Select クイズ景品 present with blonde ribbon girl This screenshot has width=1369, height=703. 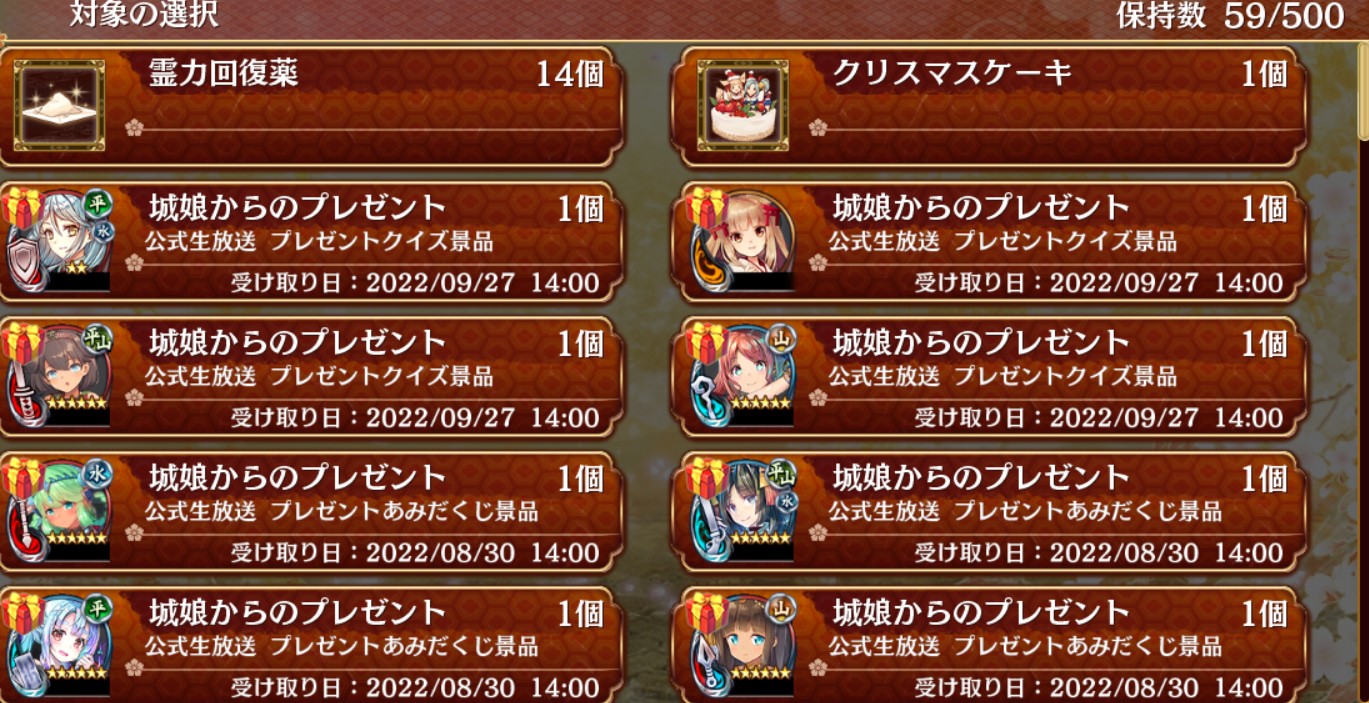click(994, 241)
